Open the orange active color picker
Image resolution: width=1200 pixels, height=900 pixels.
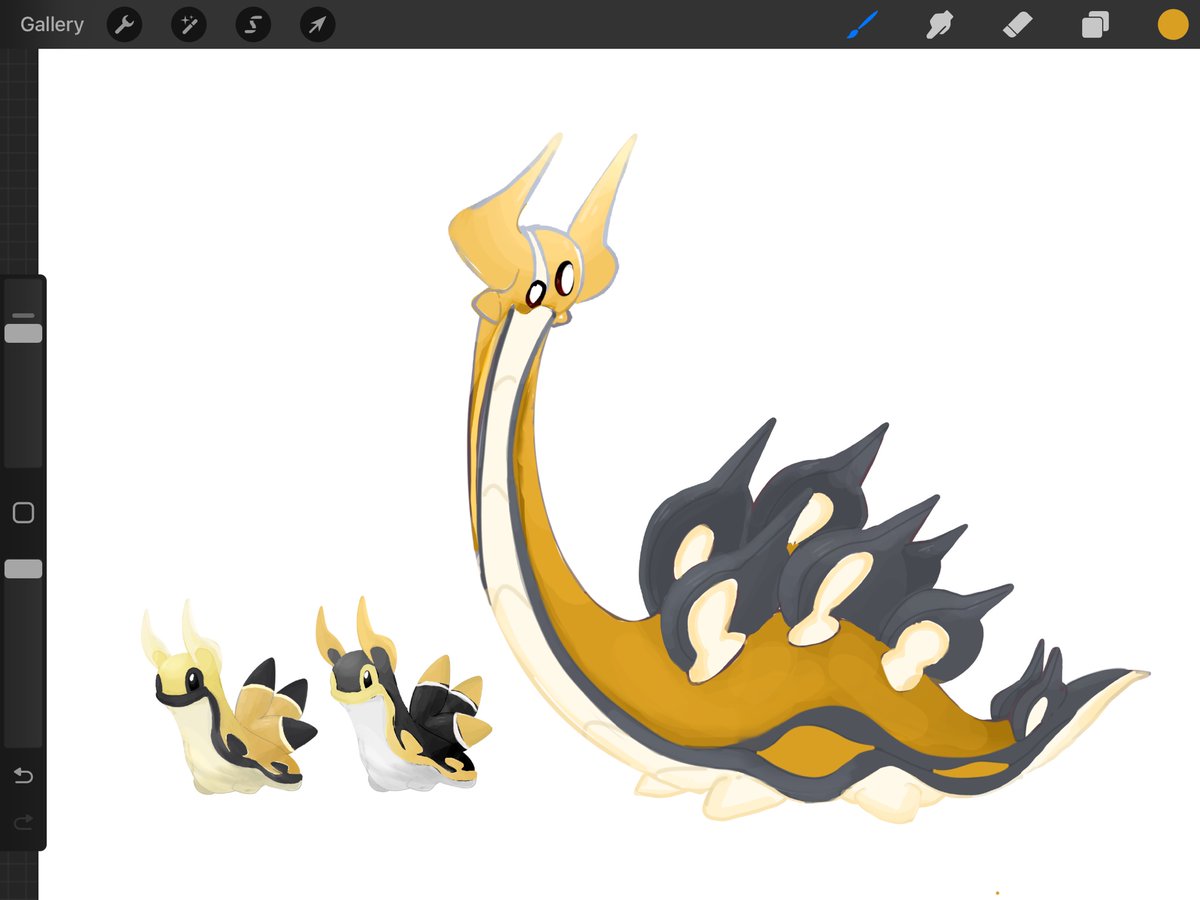click(1173, 24)
